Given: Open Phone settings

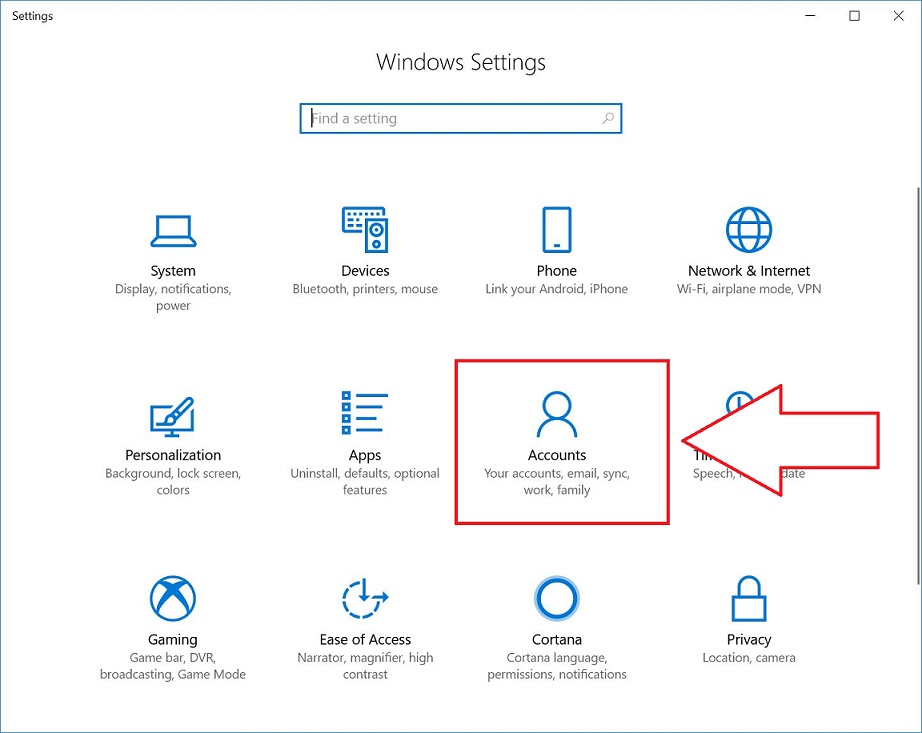Looking at the screenshot, I should (556, 250).
